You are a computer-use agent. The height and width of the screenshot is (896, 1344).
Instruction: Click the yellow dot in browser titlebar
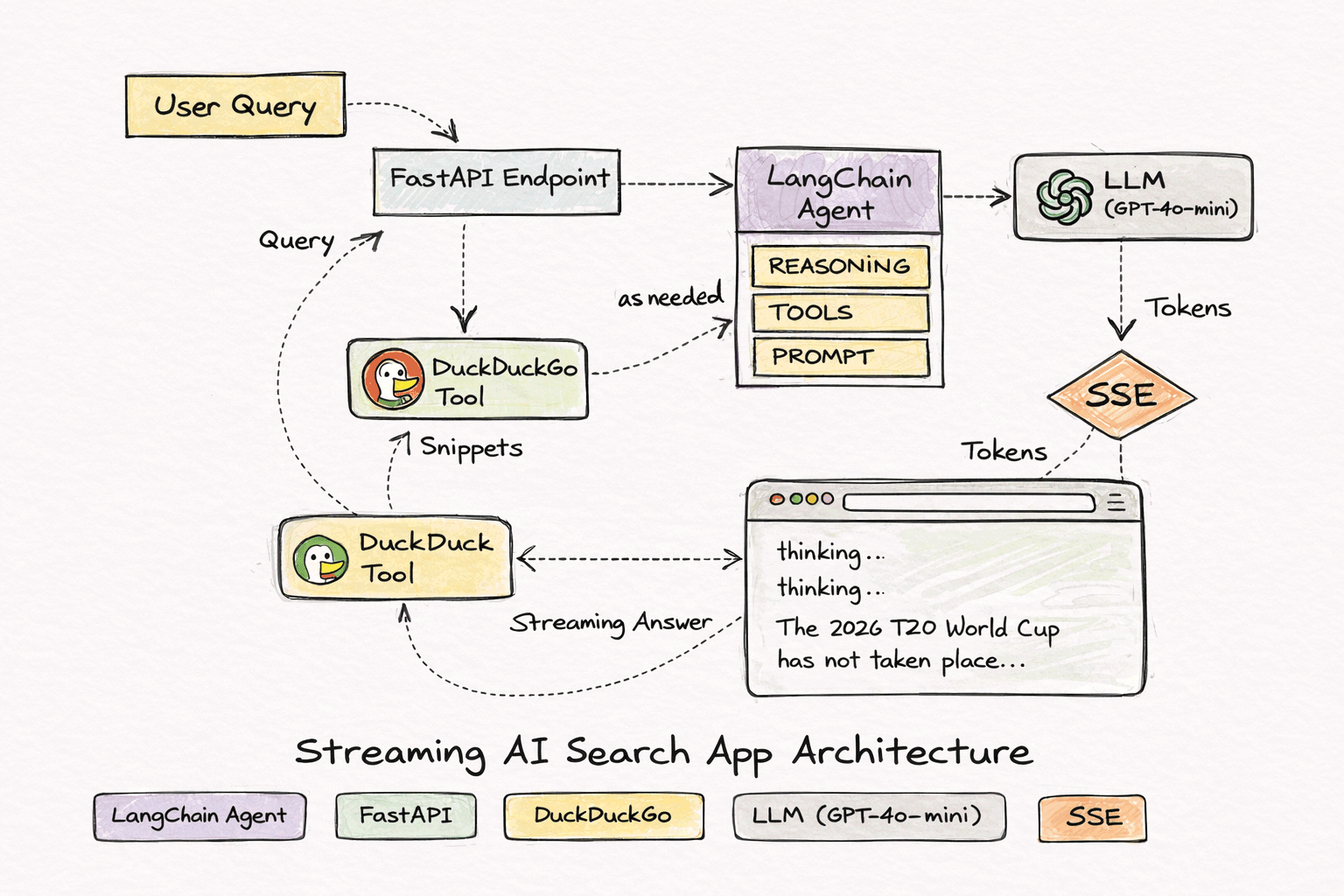pos(811,499)
